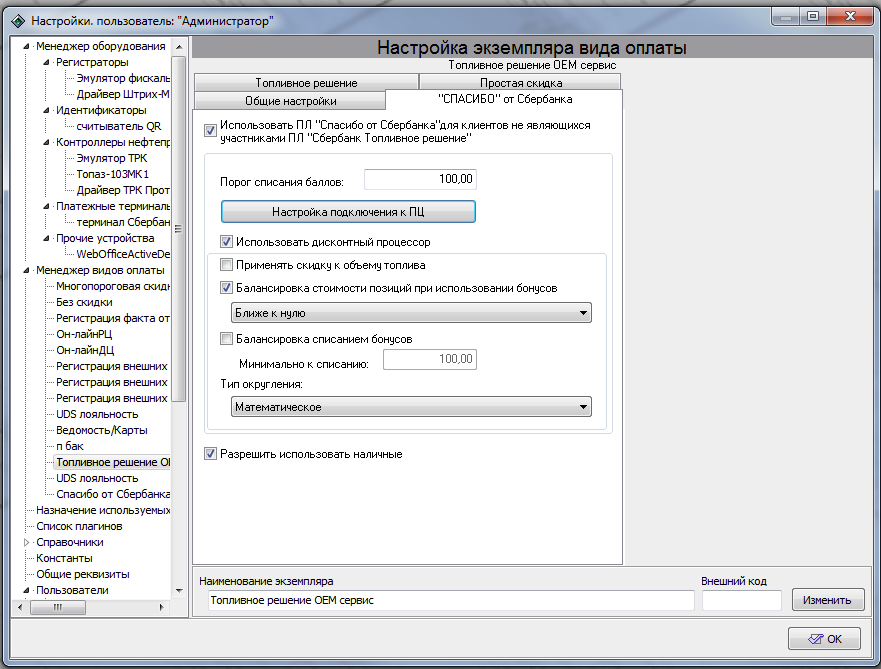Collapse the 'Контроллеры нефтепродуктов' node
The image size is (881, 669).
[x=46, y=143]
